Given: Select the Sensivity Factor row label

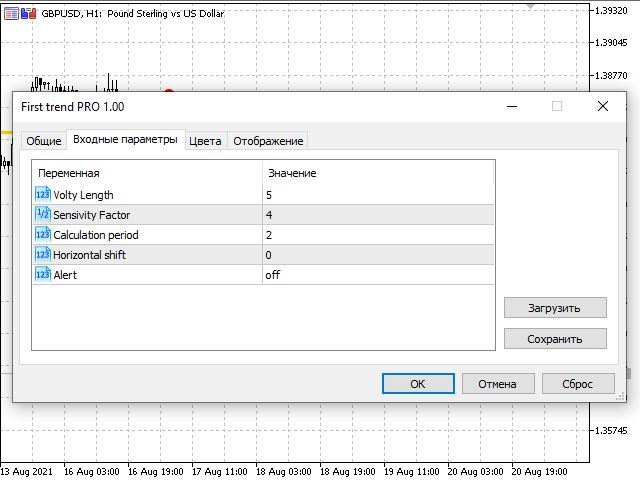Looking at the screenshot, I should coord(91,215).
